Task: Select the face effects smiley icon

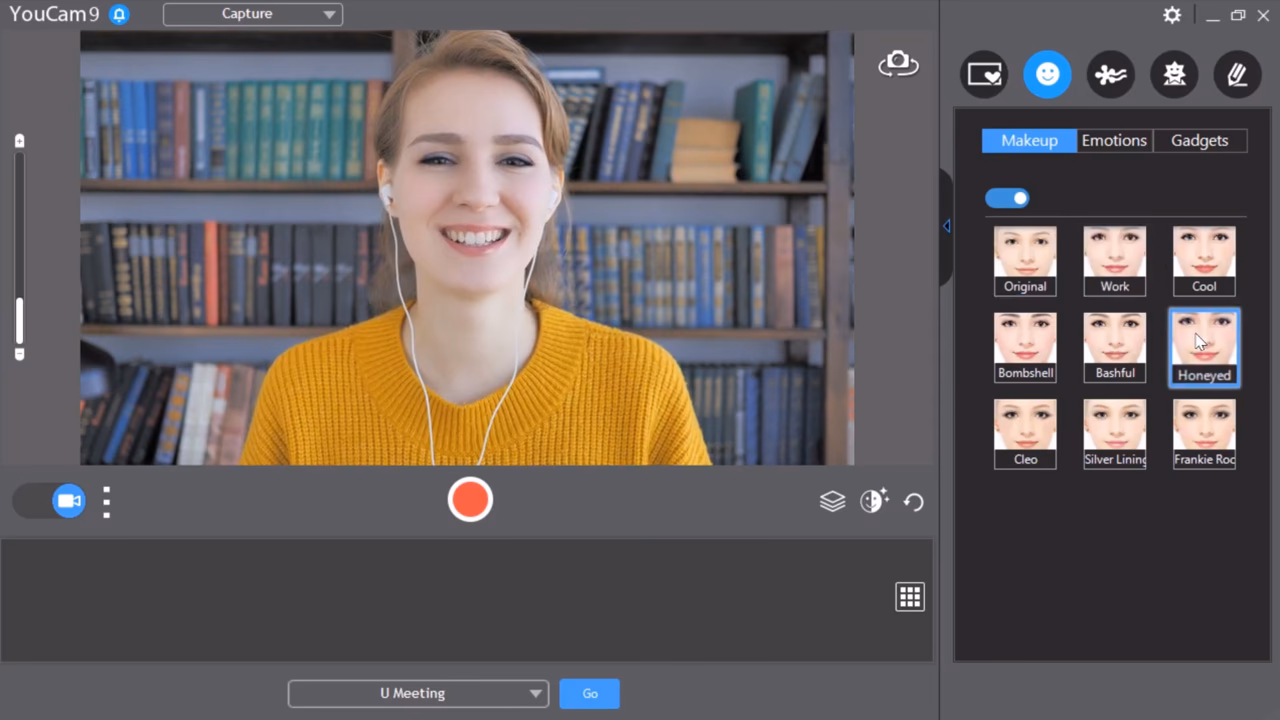Action: (1047, 74)
